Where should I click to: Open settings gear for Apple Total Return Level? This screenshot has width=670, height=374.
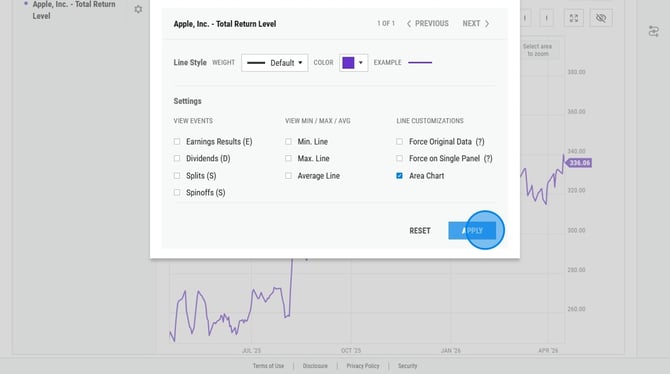pos(138,9)
